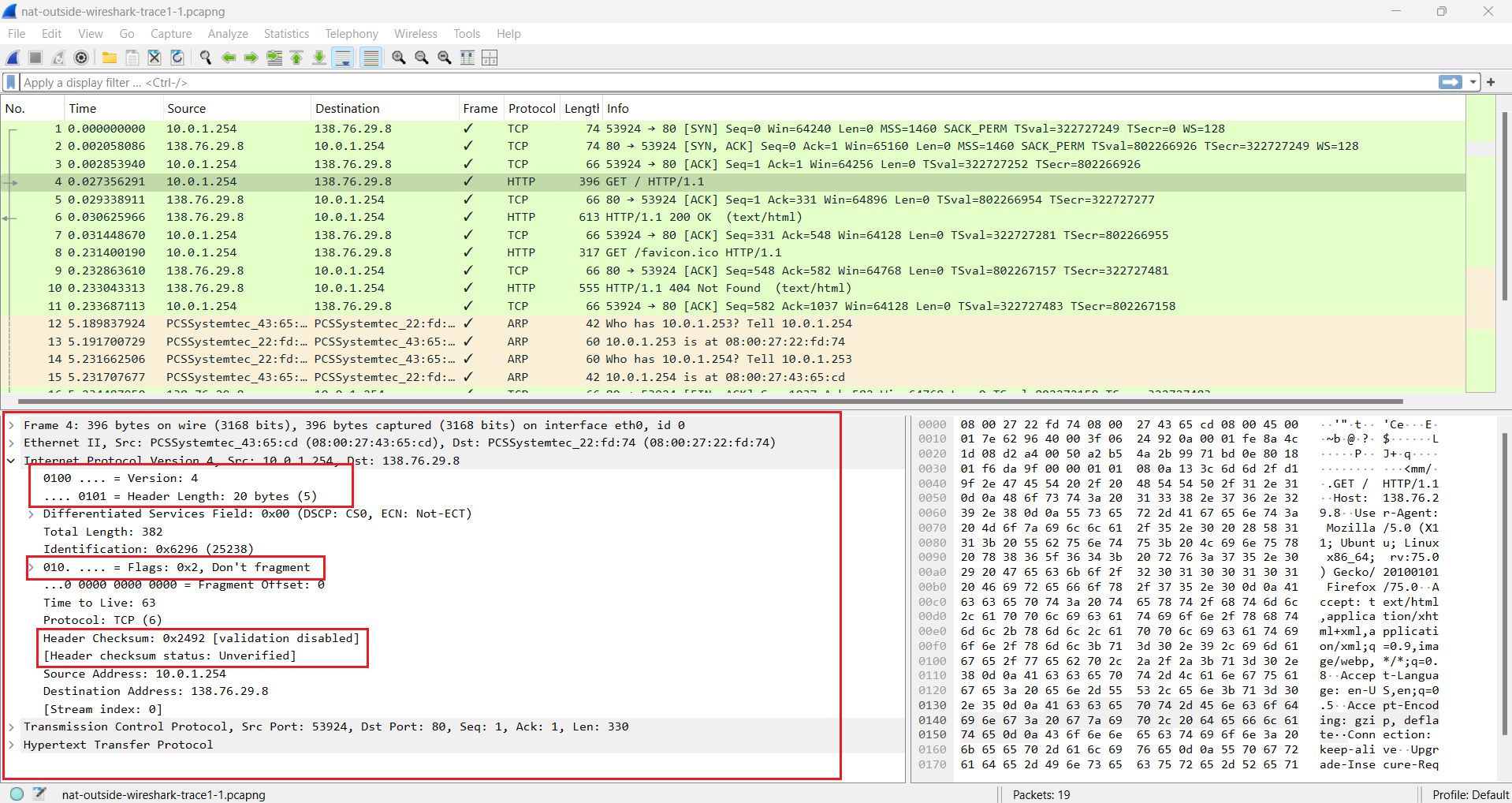Add a display filter button with plus
1512x803 pixels.
tap(1491, 82)
